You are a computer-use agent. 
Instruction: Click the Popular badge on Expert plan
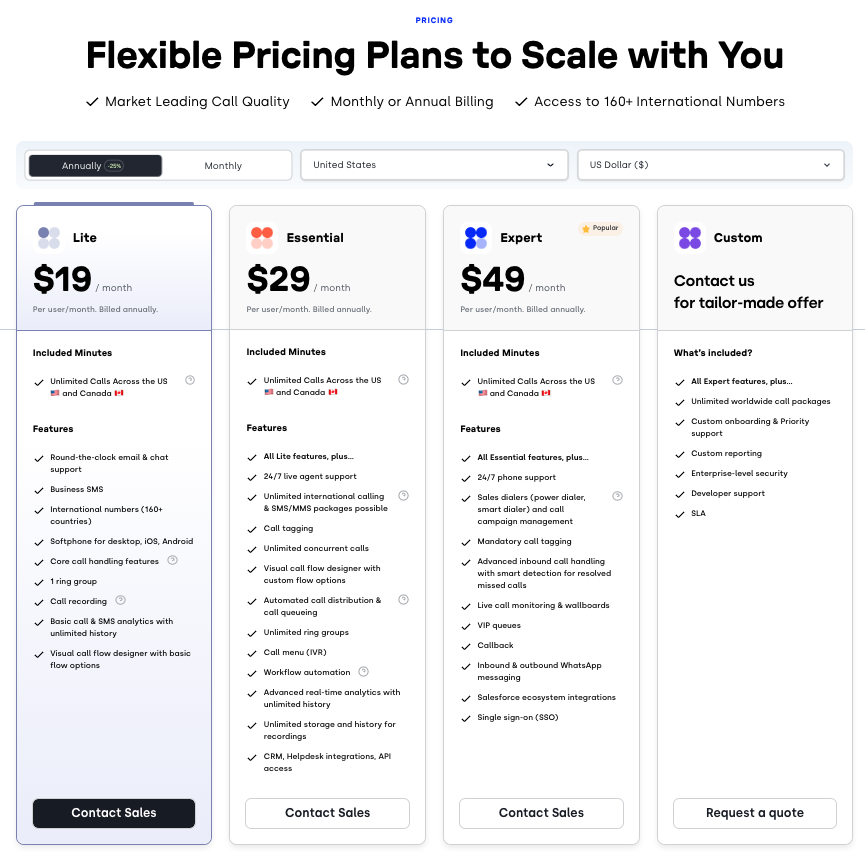pos(600,228)
